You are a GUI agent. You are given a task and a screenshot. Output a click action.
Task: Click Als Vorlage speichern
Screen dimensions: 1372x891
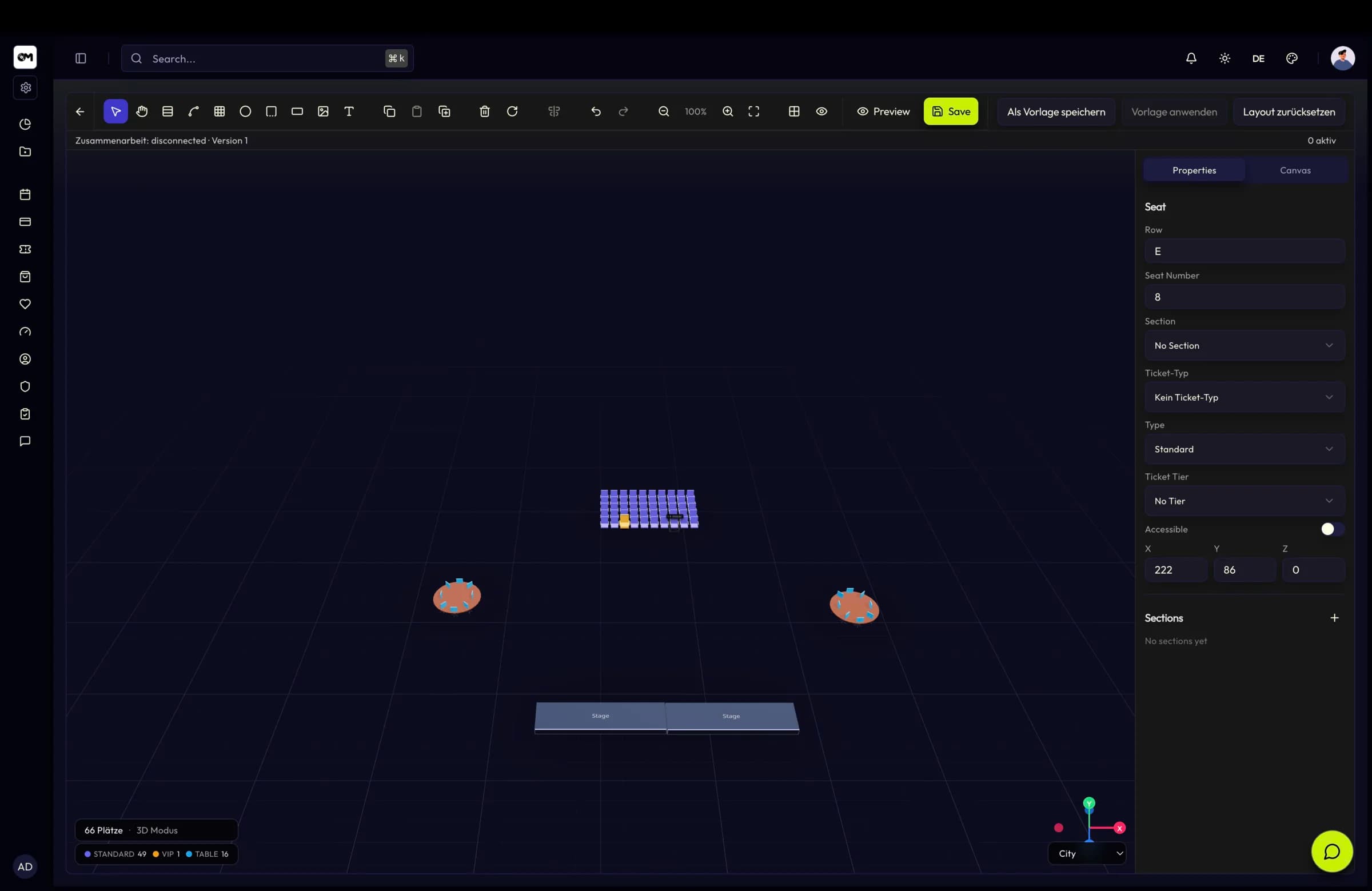1056,112
